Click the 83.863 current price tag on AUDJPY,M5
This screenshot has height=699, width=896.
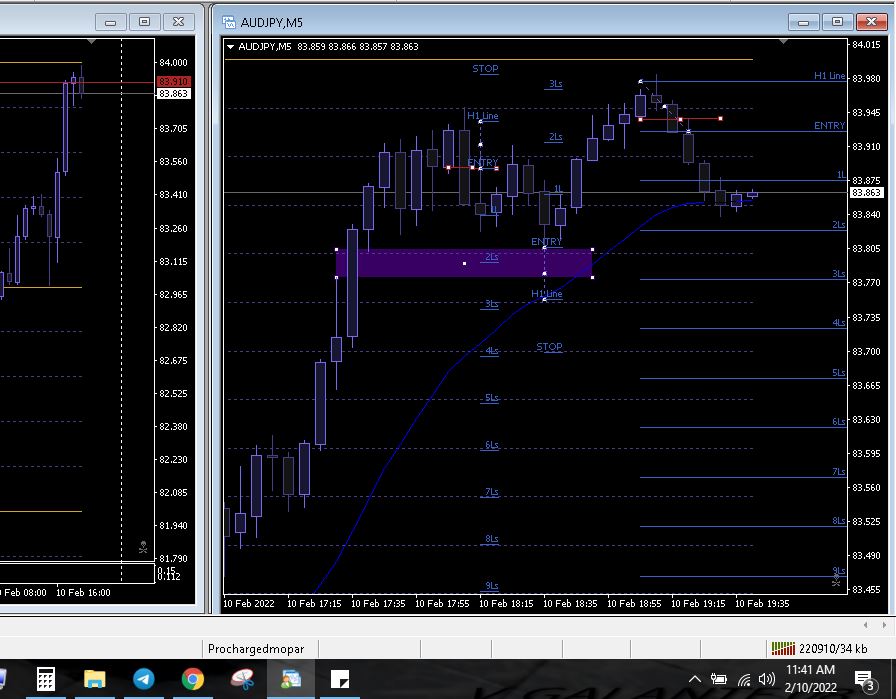tap(866, 193)
